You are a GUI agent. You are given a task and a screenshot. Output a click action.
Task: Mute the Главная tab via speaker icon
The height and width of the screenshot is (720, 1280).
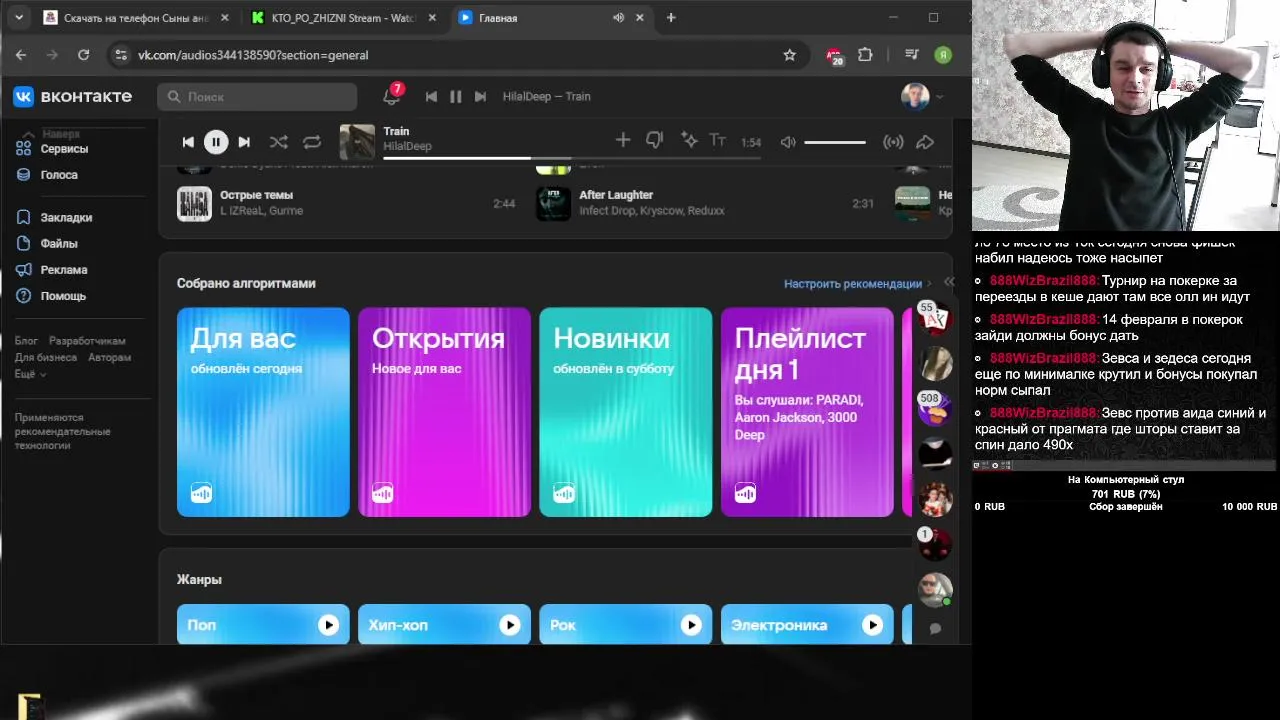click(x=618, y=18)
